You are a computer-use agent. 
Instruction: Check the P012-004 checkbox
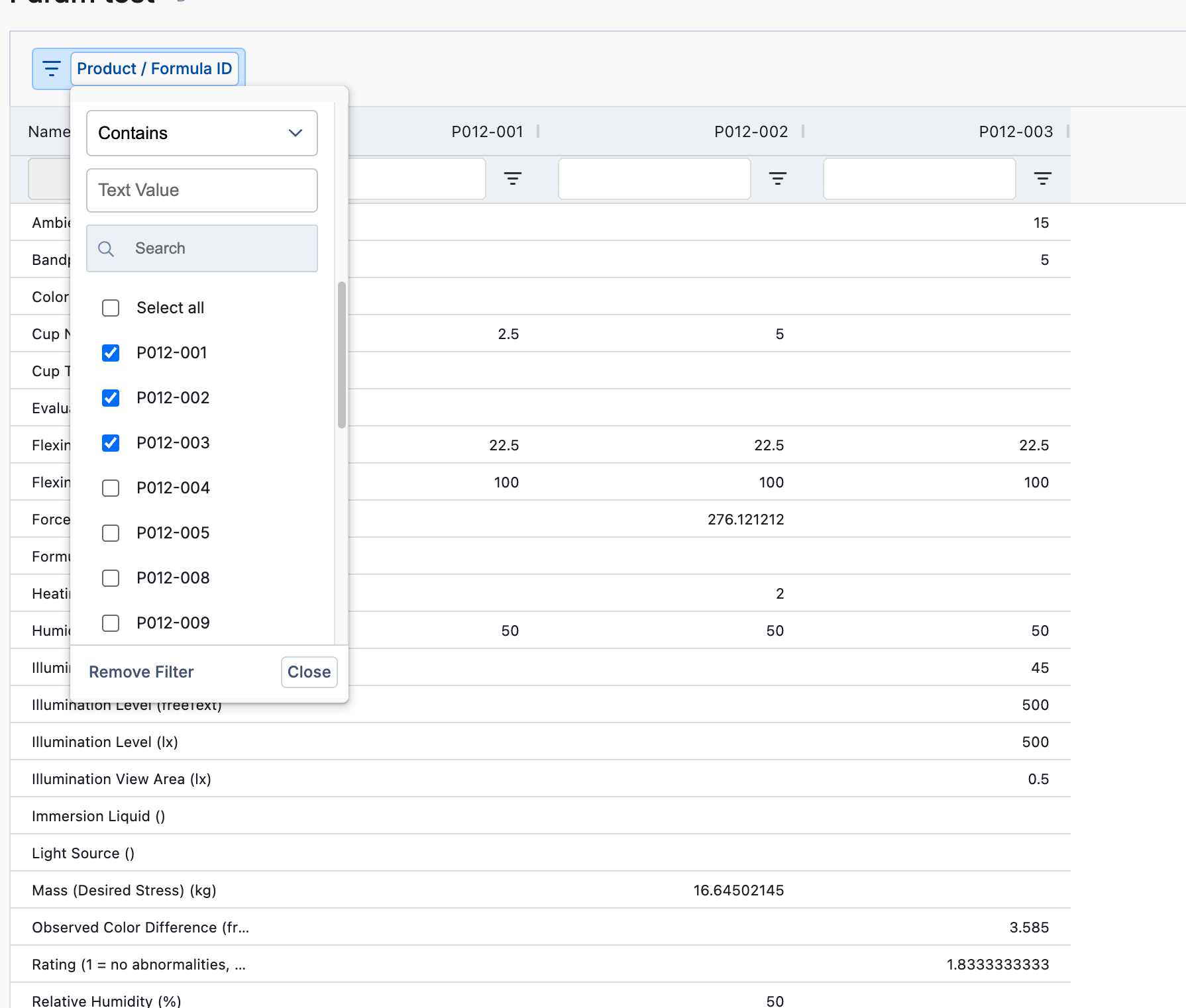111,488
